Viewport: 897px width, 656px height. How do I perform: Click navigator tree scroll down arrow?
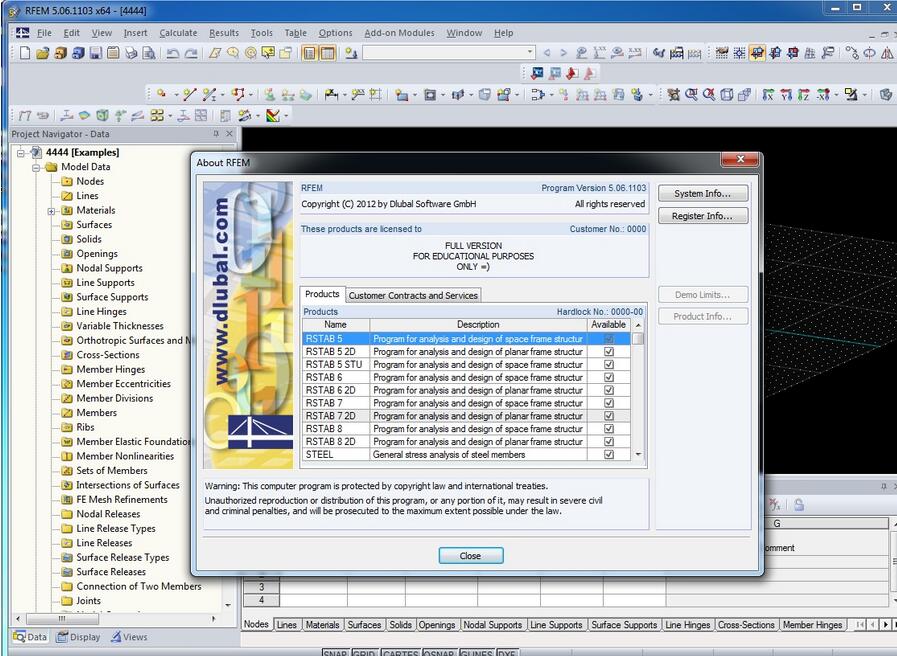(x=228, y=605)
